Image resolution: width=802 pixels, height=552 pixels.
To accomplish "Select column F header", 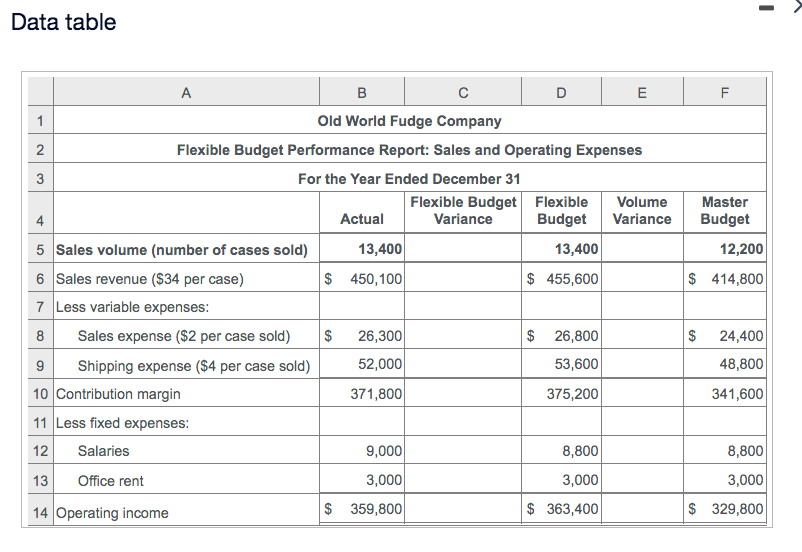I will point(725,92).
